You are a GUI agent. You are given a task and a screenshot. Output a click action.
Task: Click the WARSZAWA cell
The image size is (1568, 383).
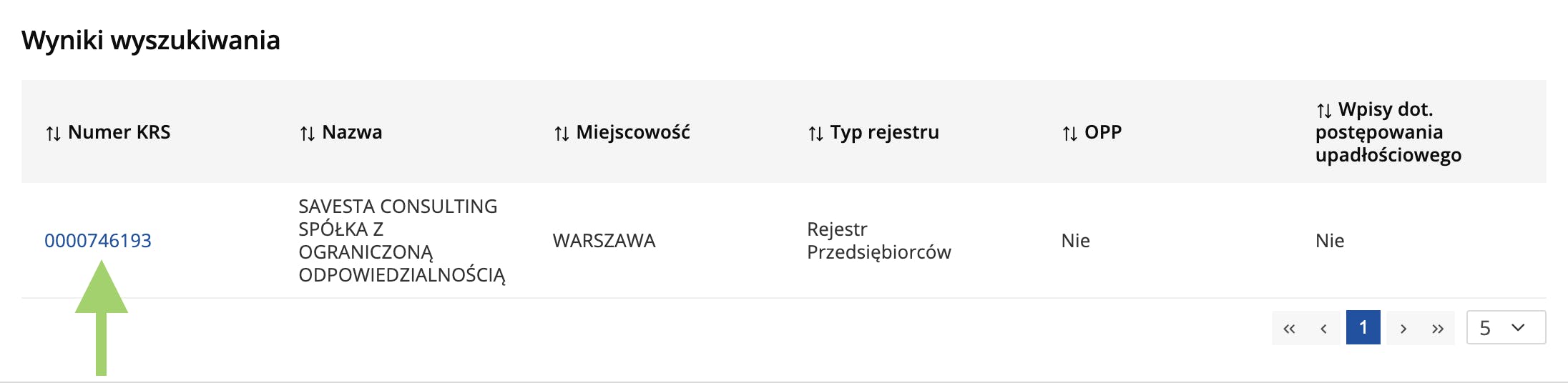click(x=604, y=241)
